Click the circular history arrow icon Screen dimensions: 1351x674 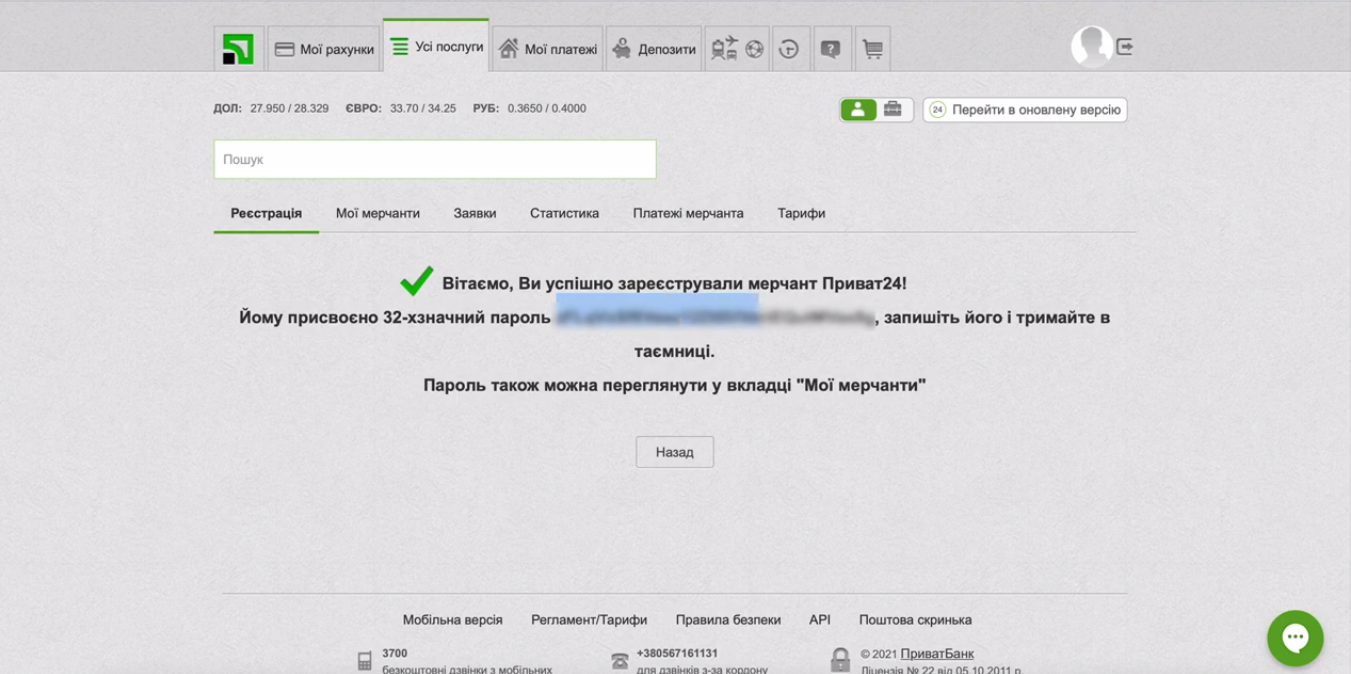point(789,48)
